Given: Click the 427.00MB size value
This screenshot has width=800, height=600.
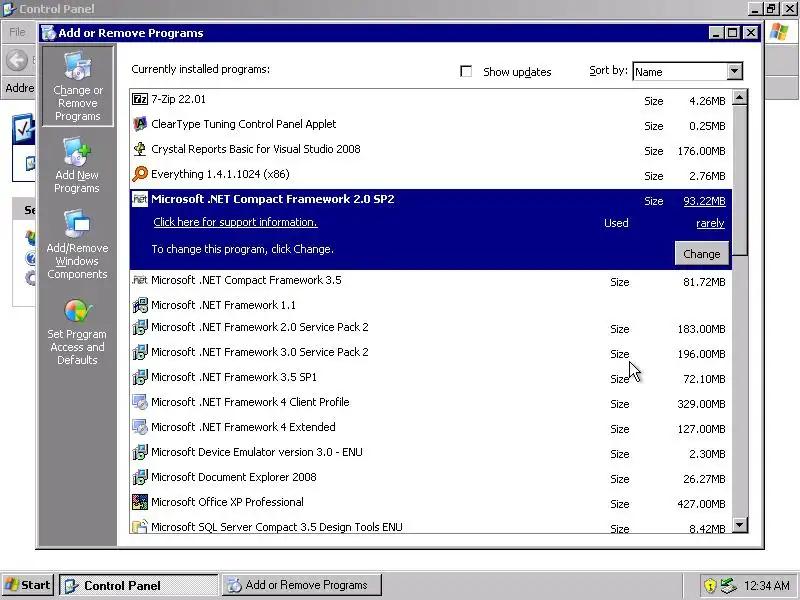Looking at the screenshot, I should pos(701,504).
